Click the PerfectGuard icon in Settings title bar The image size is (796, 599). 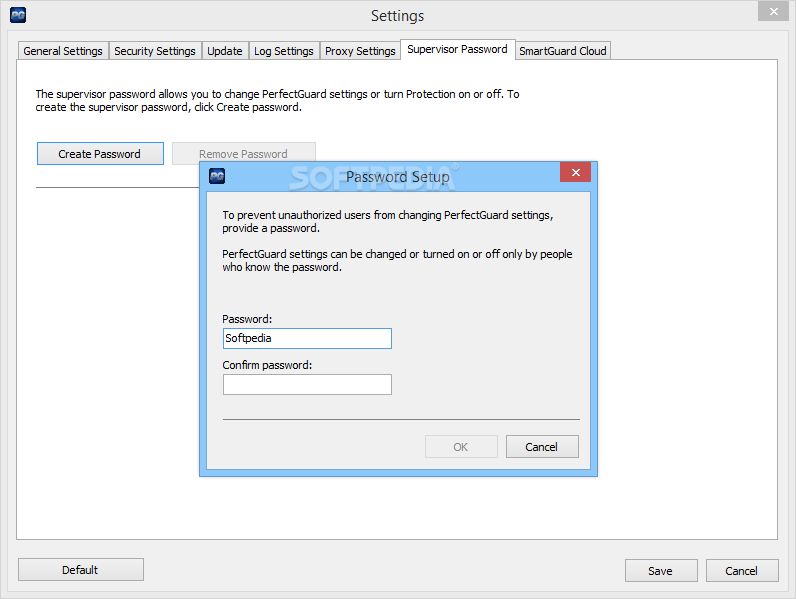(x=18, y=15)
